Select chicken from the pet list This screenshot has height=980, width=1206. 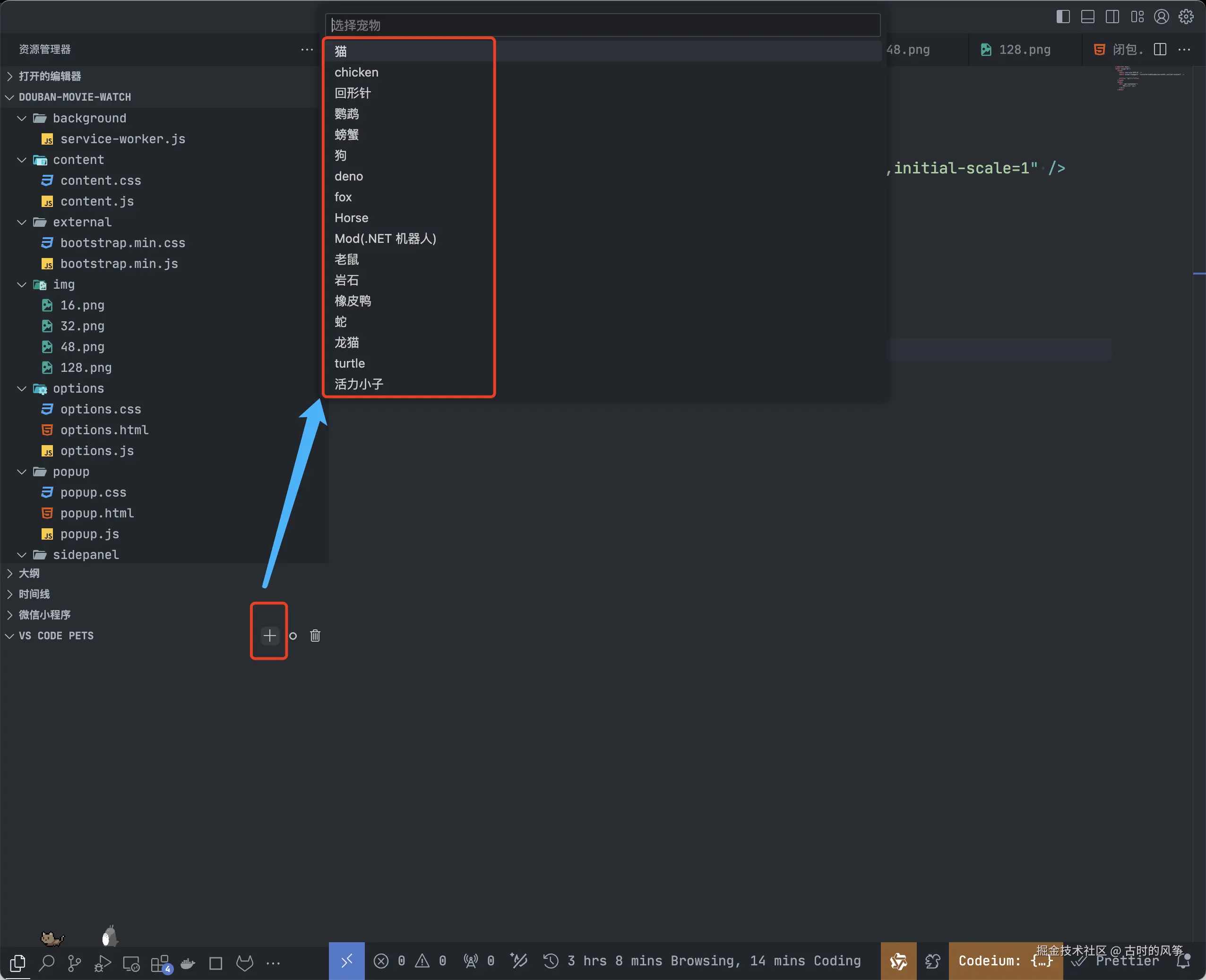356,72
